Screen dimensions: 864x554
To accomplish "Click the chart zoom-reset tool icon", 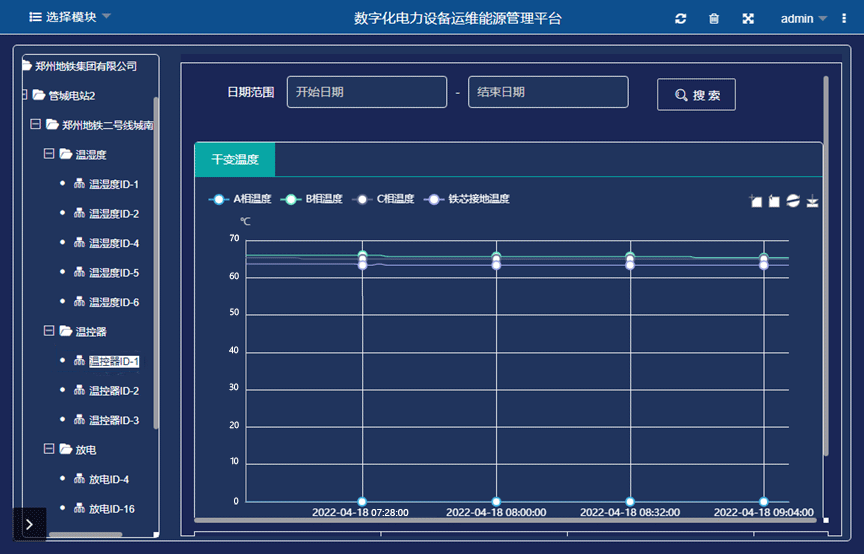I will pos(774,201).
